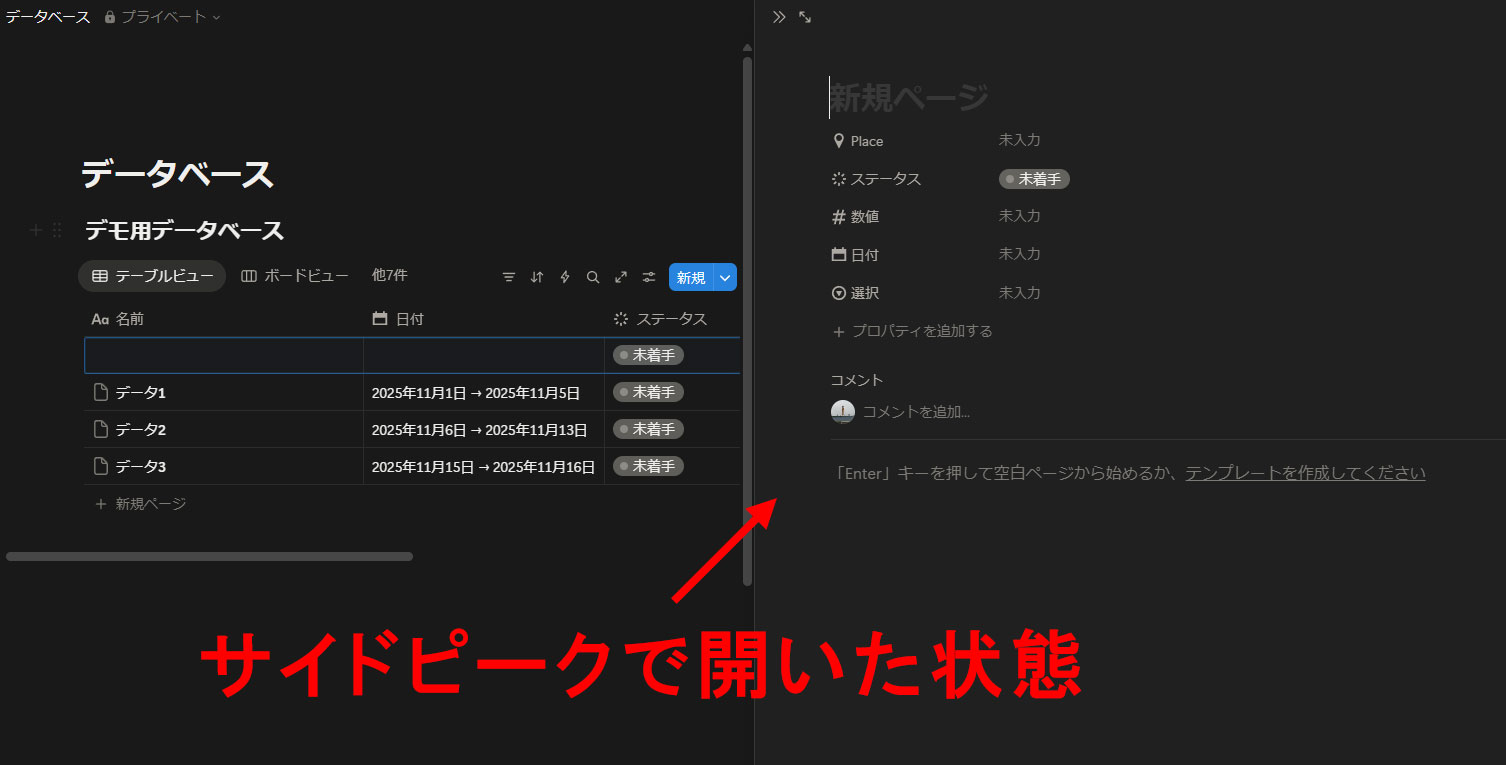
Task: Select the テーブルビュー tab
Action: (152, 276)
